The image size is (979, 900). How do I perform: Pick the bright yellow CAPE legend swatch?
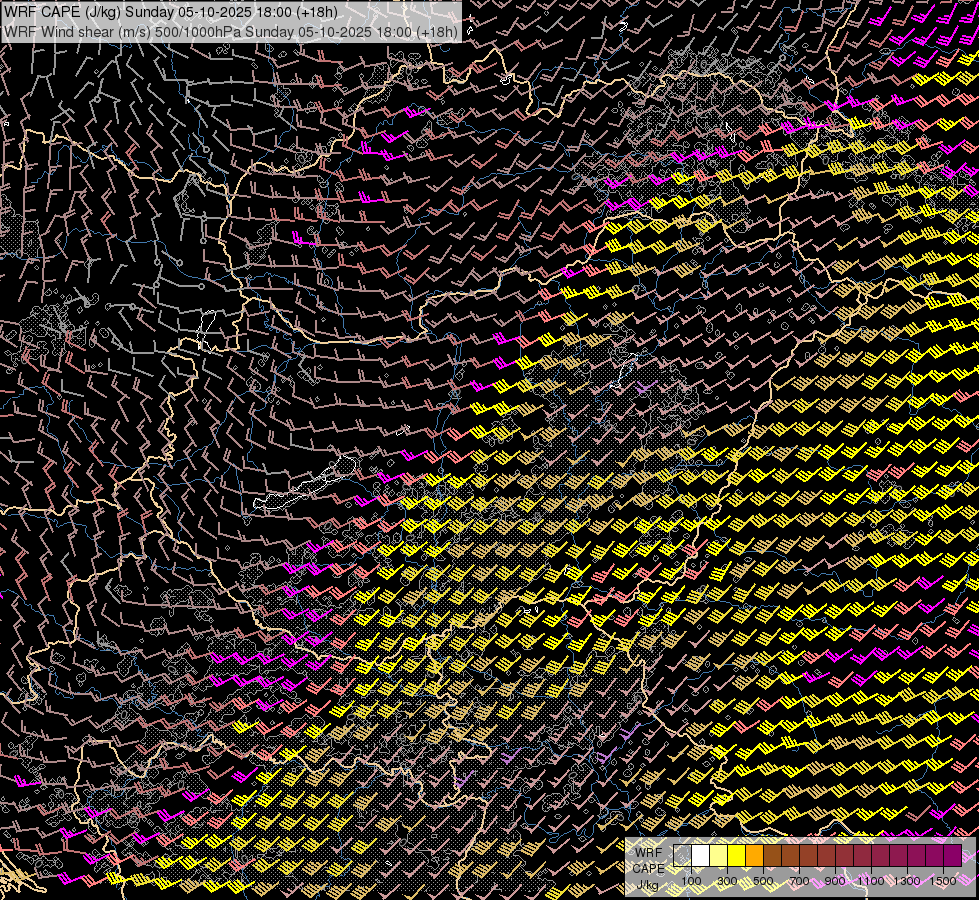click(x=736, y=856)
